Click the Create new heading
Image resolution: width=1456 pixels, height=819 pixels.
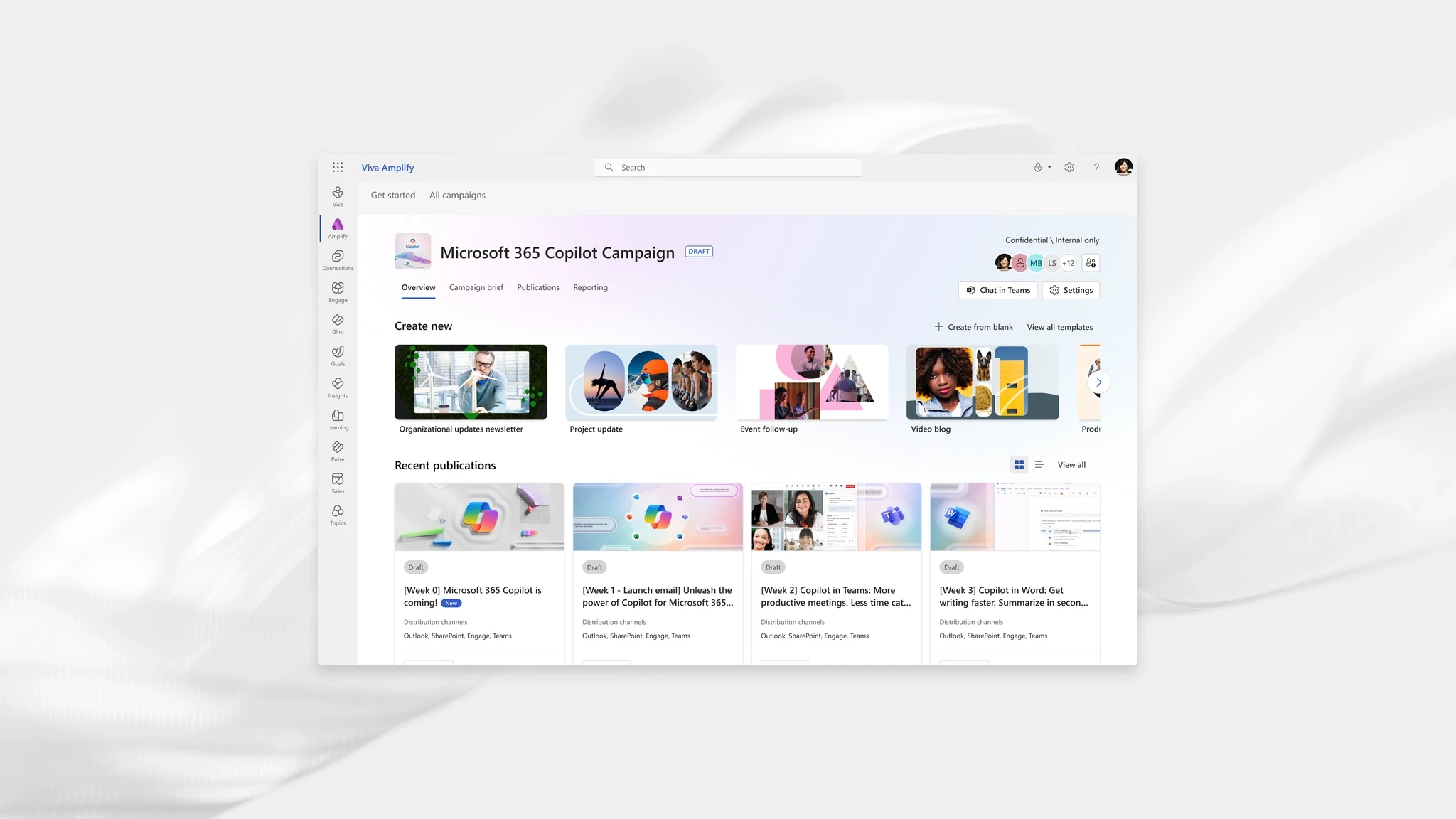click(x=423, y=326)
